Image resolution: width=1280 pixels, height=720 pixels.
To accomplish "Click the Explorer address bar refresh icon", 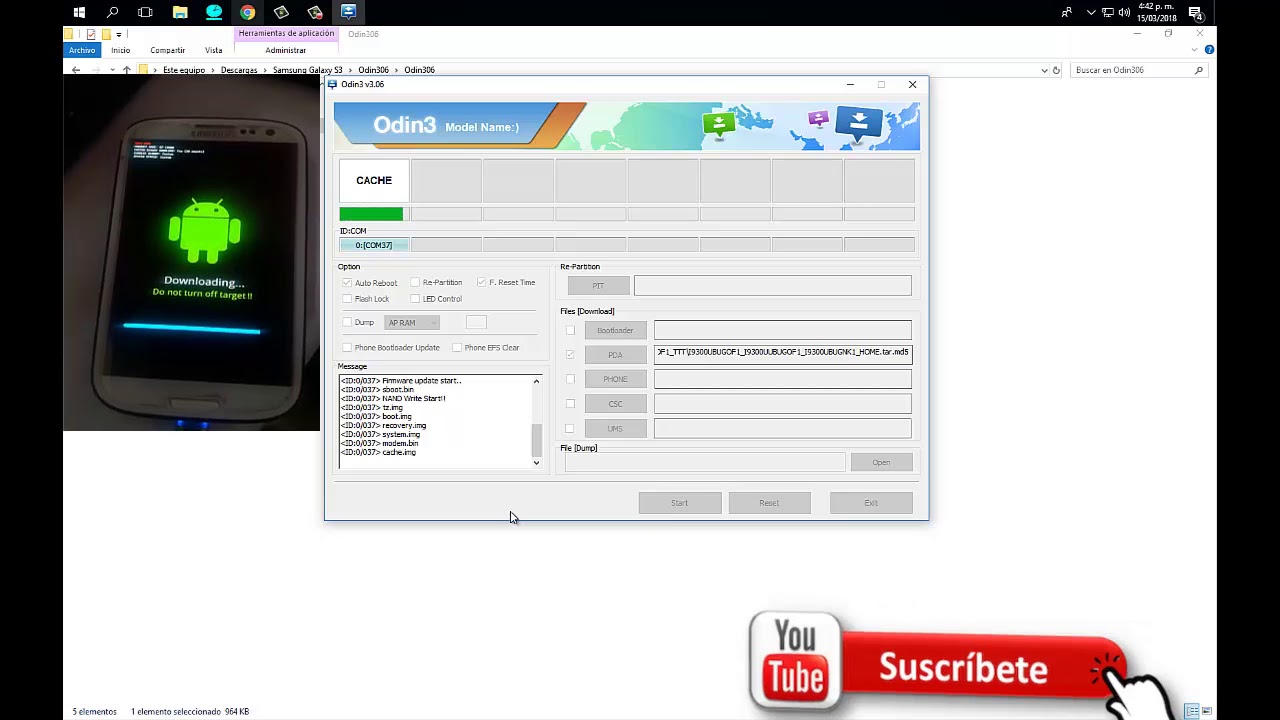I will coord(1056,70).
